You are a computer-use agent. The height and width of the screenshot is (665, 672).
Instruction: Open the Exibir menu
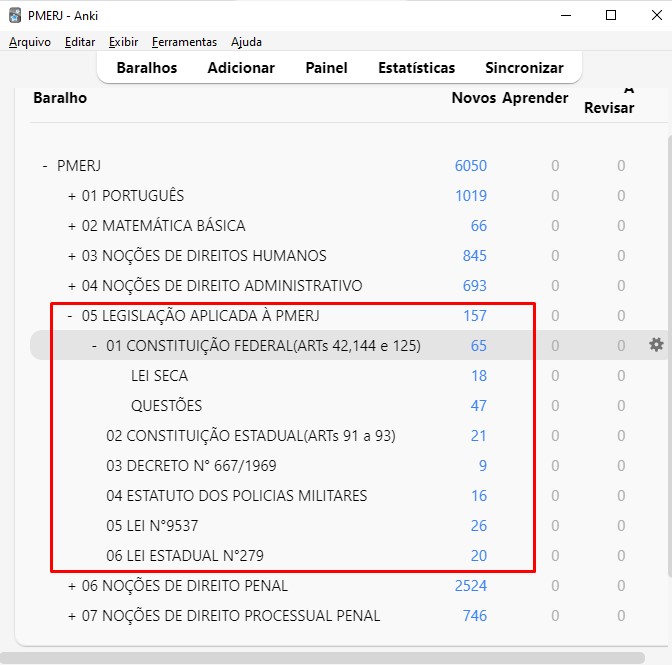123,42
